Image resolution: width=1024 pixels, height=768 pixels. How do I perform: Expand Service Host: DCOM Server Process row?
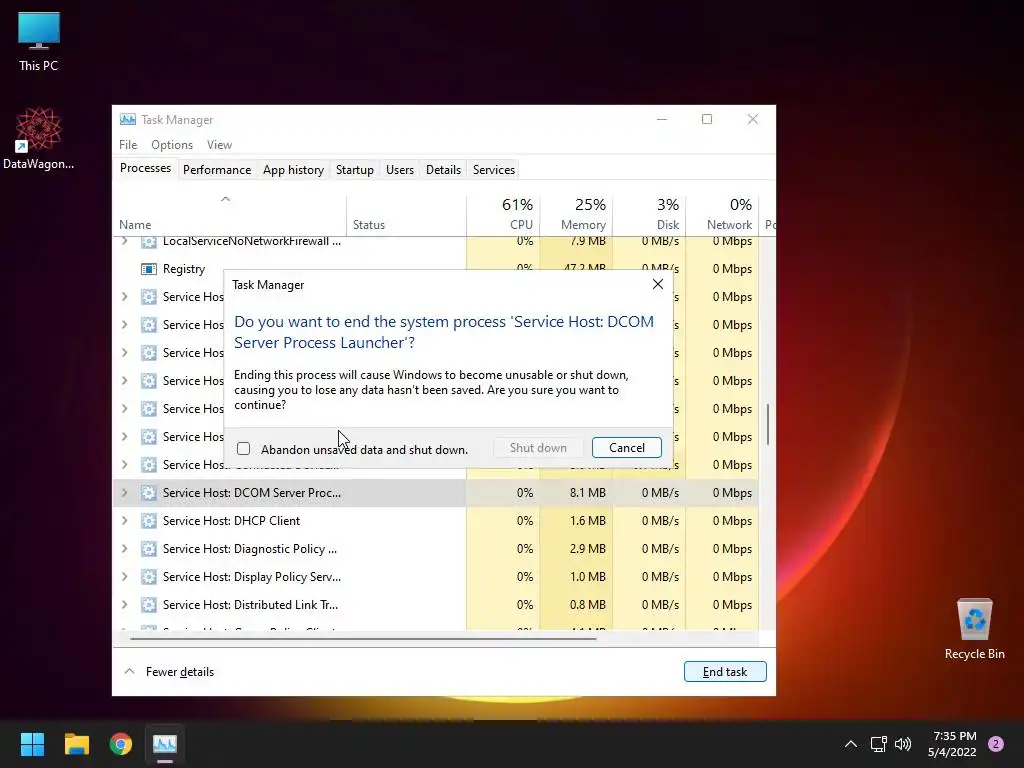tap(125, 493)
